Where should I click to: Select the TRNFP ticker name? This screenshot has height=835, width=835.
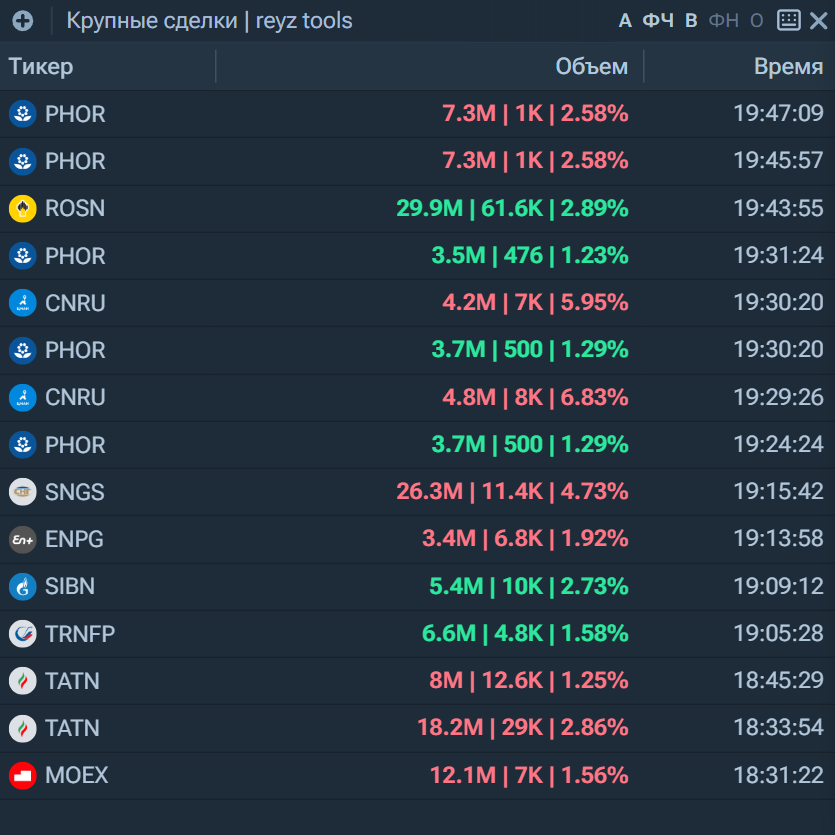pos(80,634)
